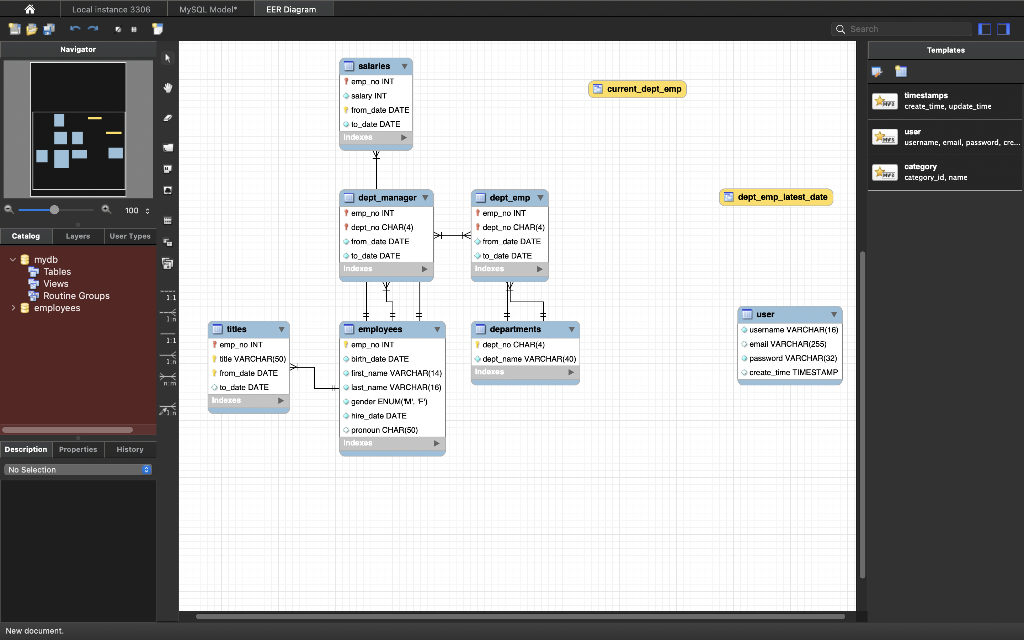Screen dimensions: 1024x640
Task: Select the Eraser tool
Action: (x=168, y=117)
